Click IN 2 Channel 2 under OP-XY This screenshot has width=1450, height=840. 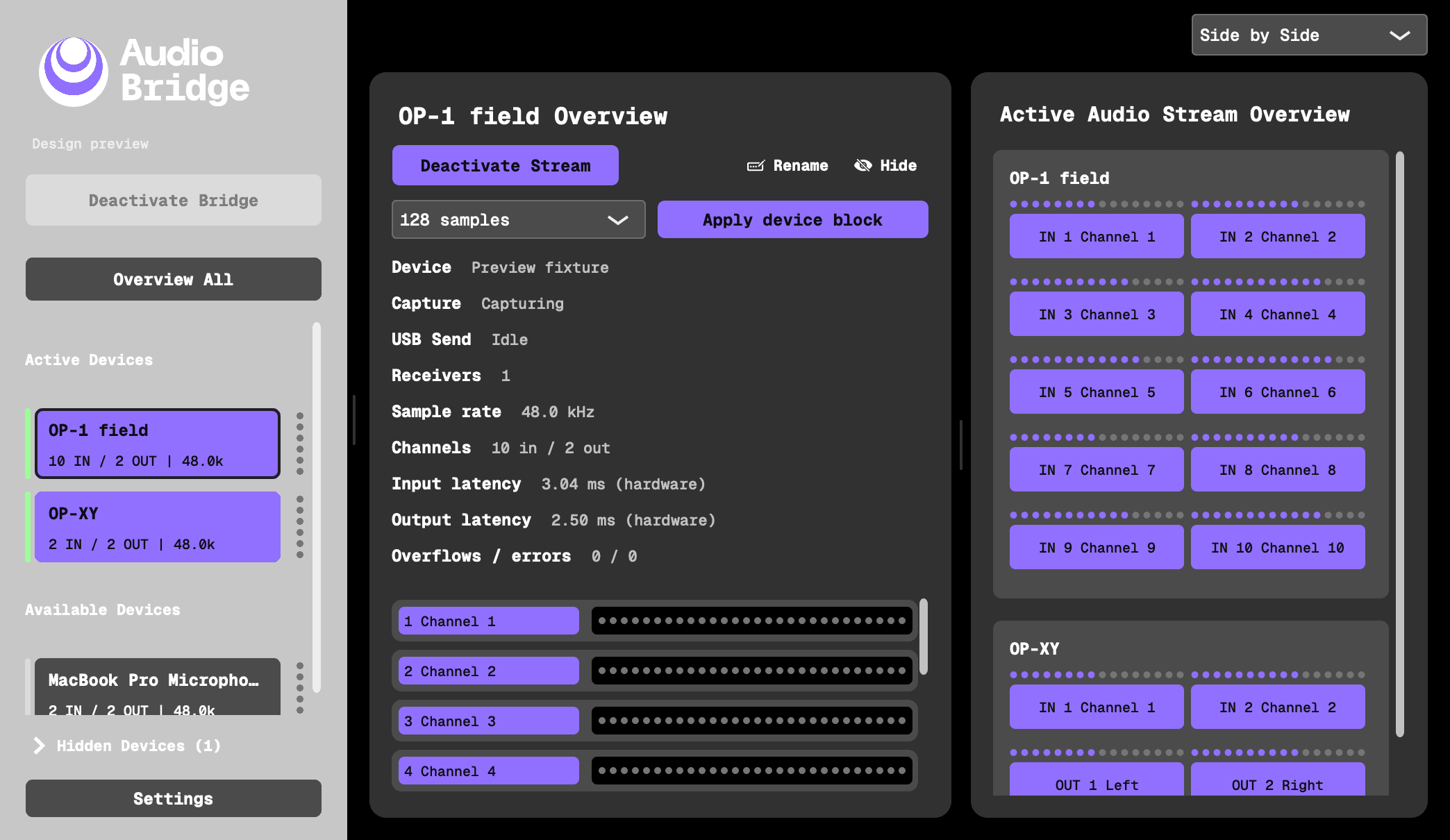click(1278, 707)
